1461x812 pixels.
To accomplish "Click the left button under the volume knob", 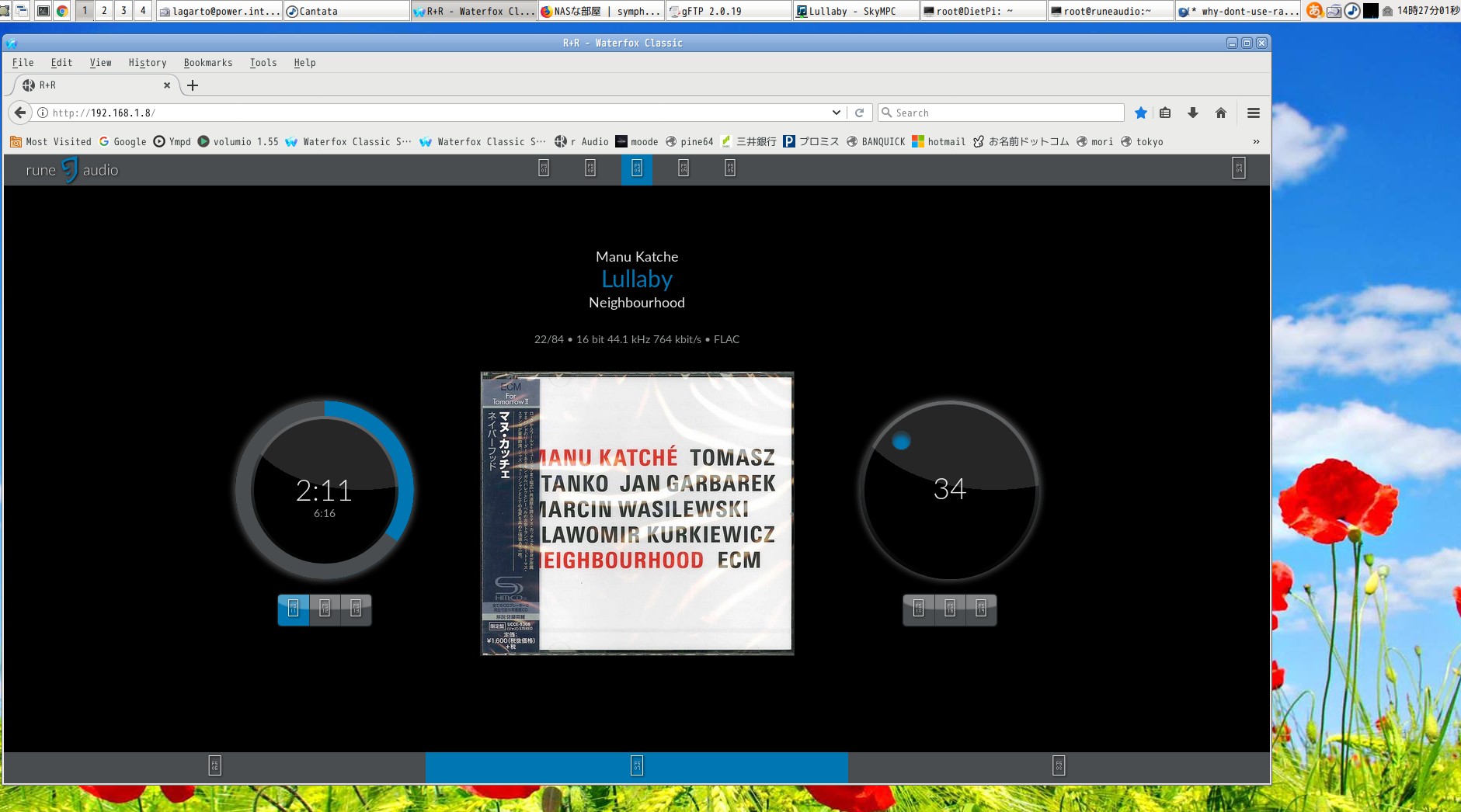I will coord(918,609).
